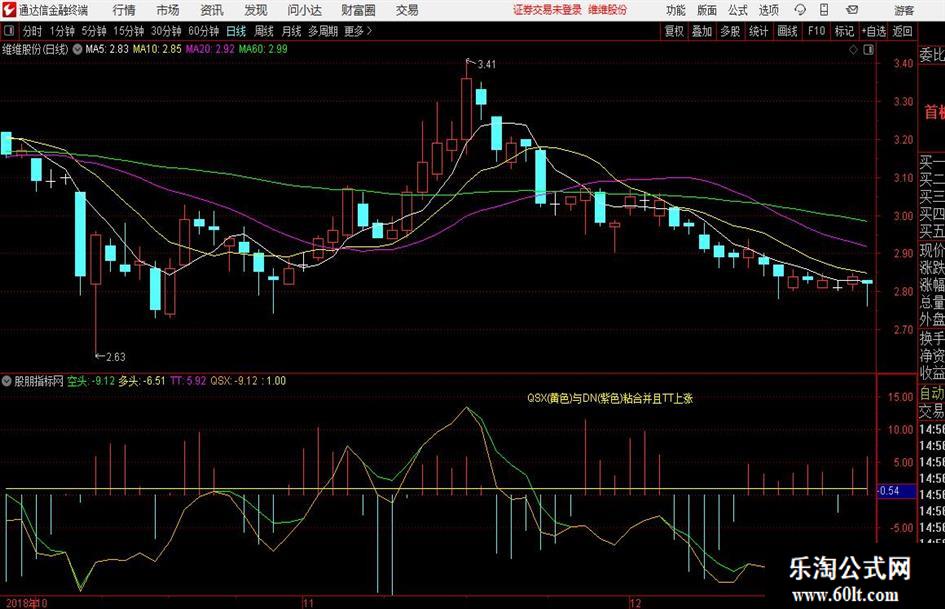Click the diamond icon above the price axis
The image size is (945, 609).
click(x=853, y=49)
